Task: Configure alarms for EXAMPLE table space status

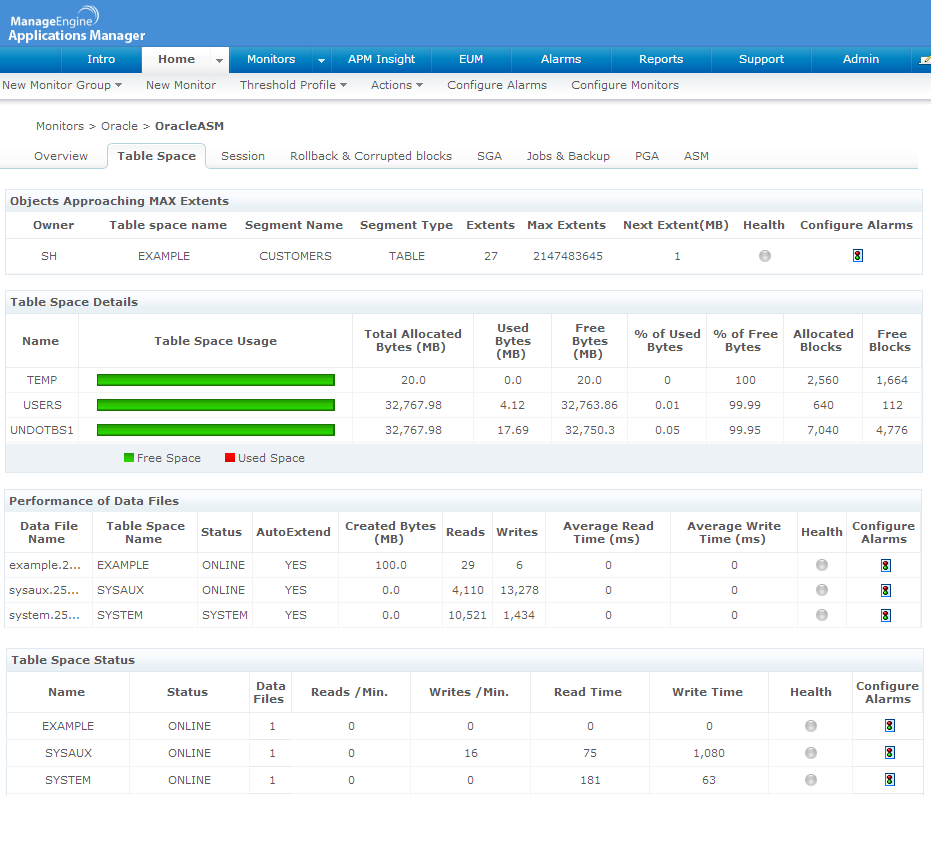Action: coord(888,726)
